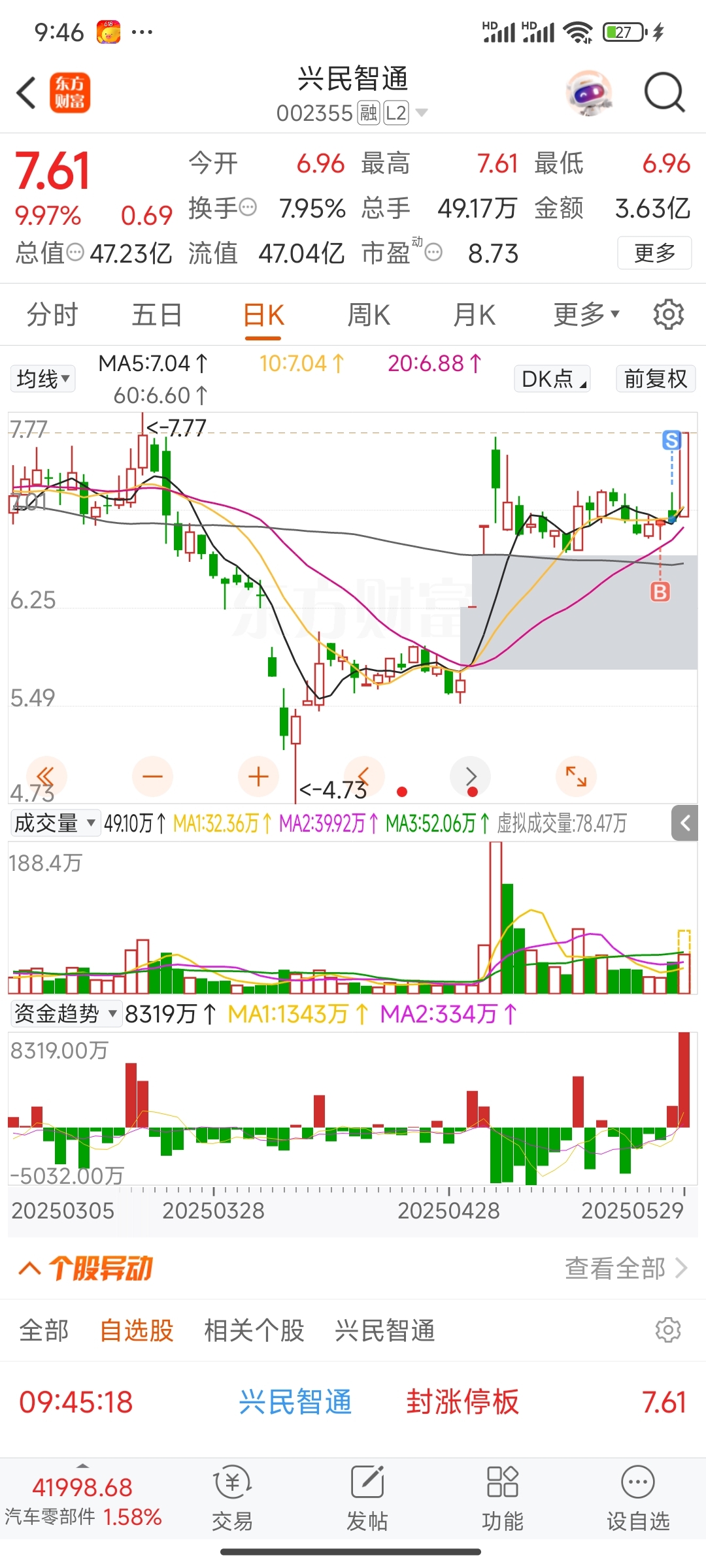Select the 日K tab

pos(263,315)
